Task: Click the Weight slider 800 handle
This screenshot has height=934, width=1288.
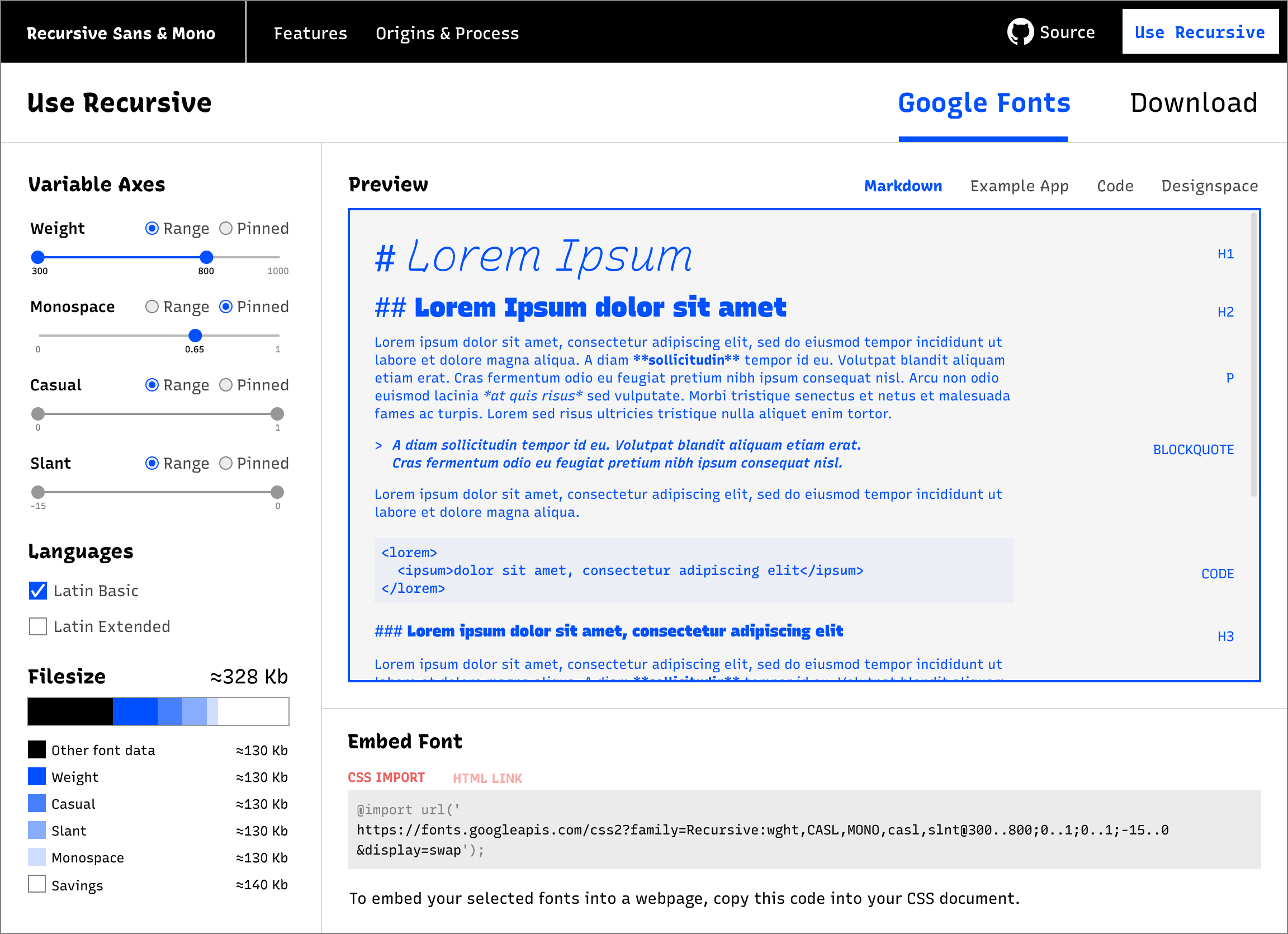Action: (207, 257)
